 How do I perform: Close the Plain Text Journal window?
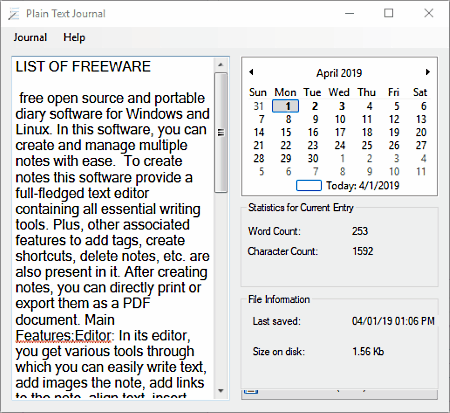429,13
